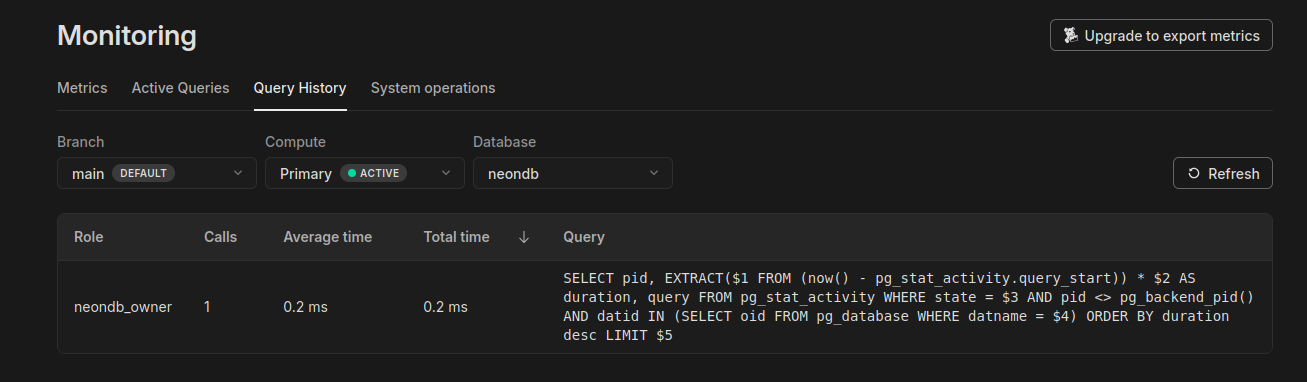Screen dimensions: 1307x382
Task: Select the neondb_owner role cell
Action: 123,307
